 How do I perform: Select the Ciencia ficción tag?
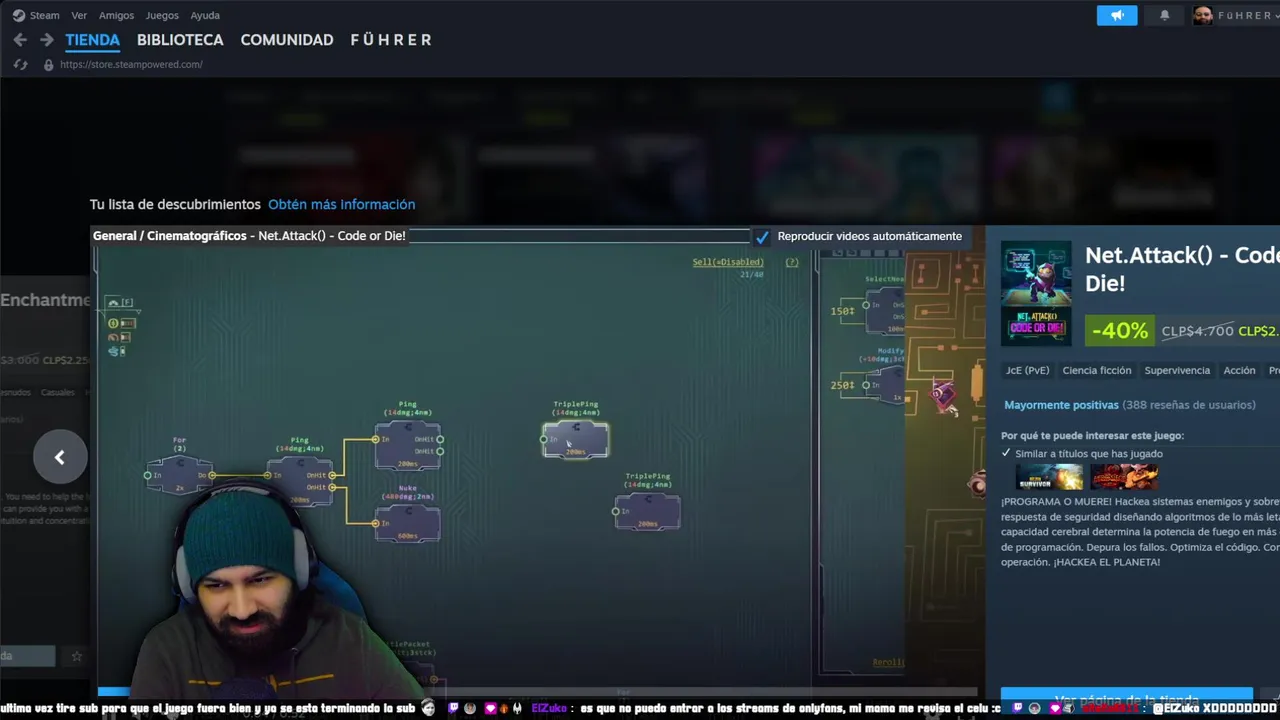coord(1097,370)
